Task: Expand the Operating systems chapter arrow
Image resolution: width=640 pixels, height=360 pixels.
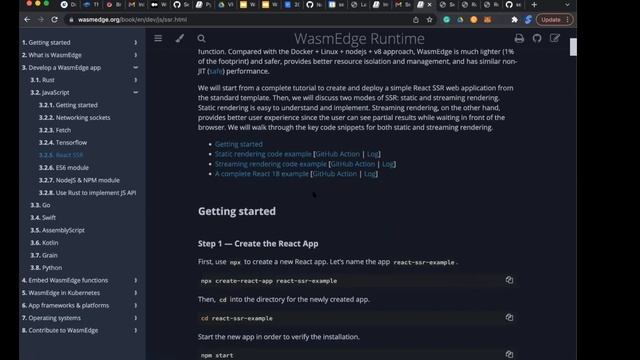Action: coord(136,318)
